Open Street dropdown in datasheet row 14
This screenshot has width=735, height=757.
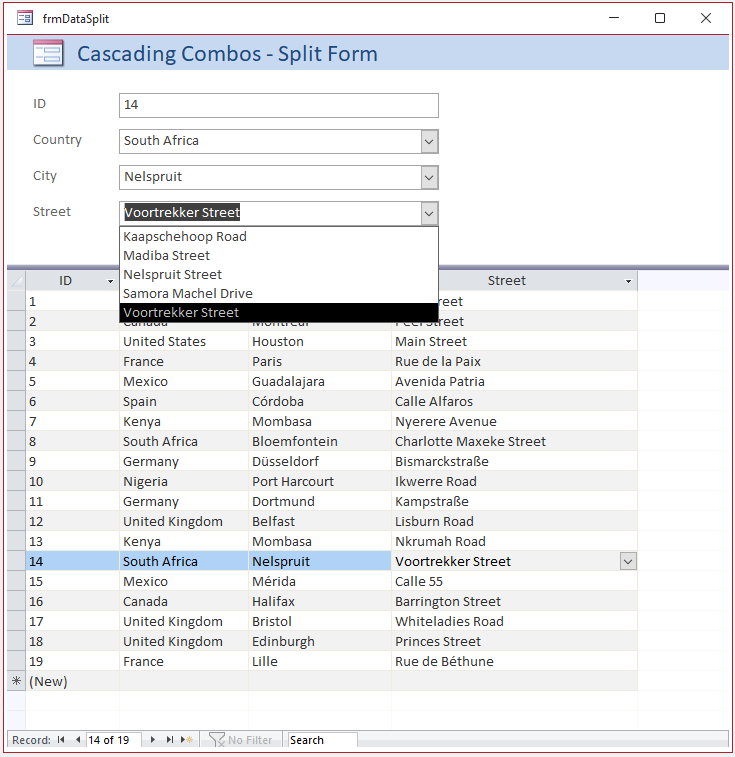628,561
